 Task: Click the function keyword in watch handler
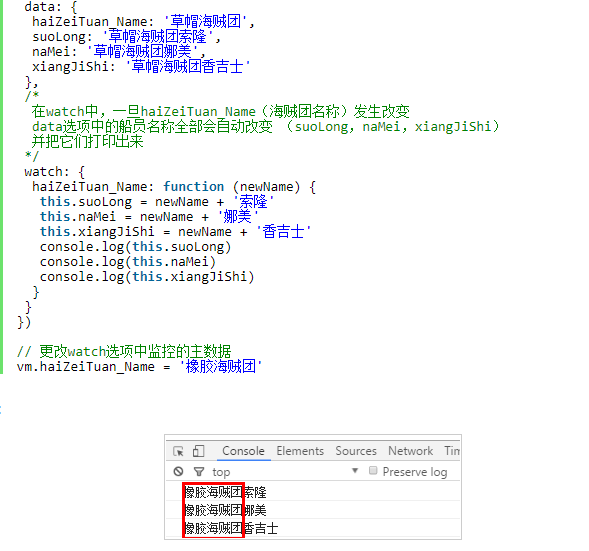[x=193, y=186]
